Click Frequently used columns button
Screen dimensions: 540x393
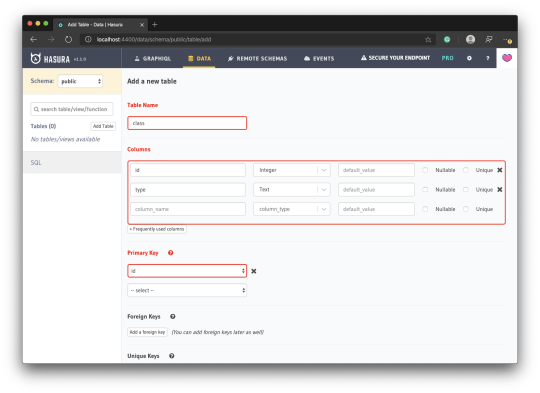(x=157, y=229)
